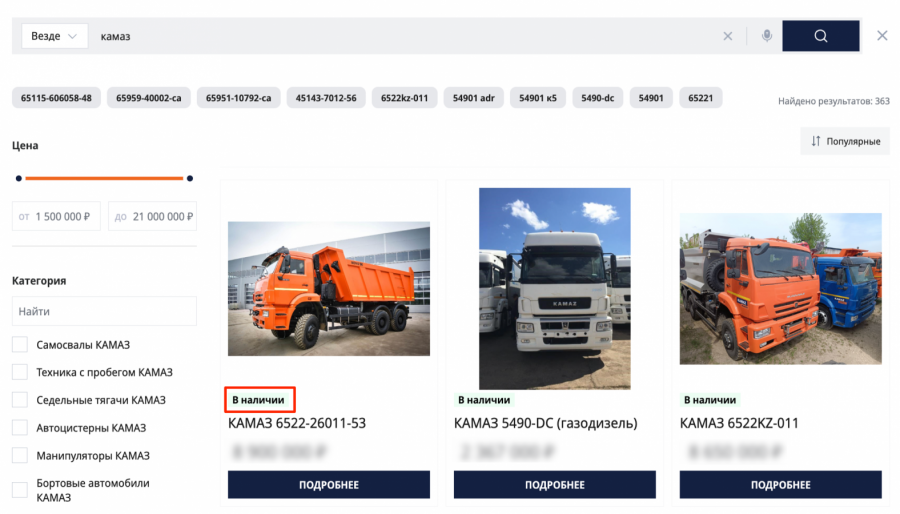Screen dimensions: 900x514
Task: Check the Техника с пробегом КАМАЗ category
Action: [20, 372]
